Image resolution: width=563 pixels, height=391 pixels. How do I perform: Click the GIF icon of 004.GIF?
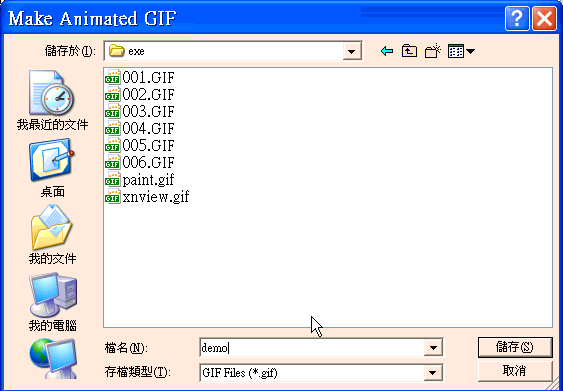point(112,129)
